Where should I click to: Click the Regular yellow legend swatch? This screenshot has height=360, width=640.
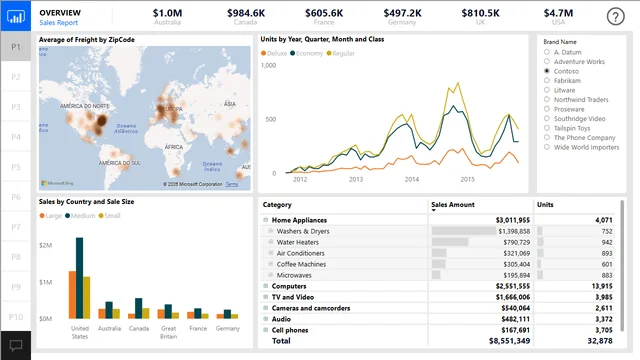point(329,53)
